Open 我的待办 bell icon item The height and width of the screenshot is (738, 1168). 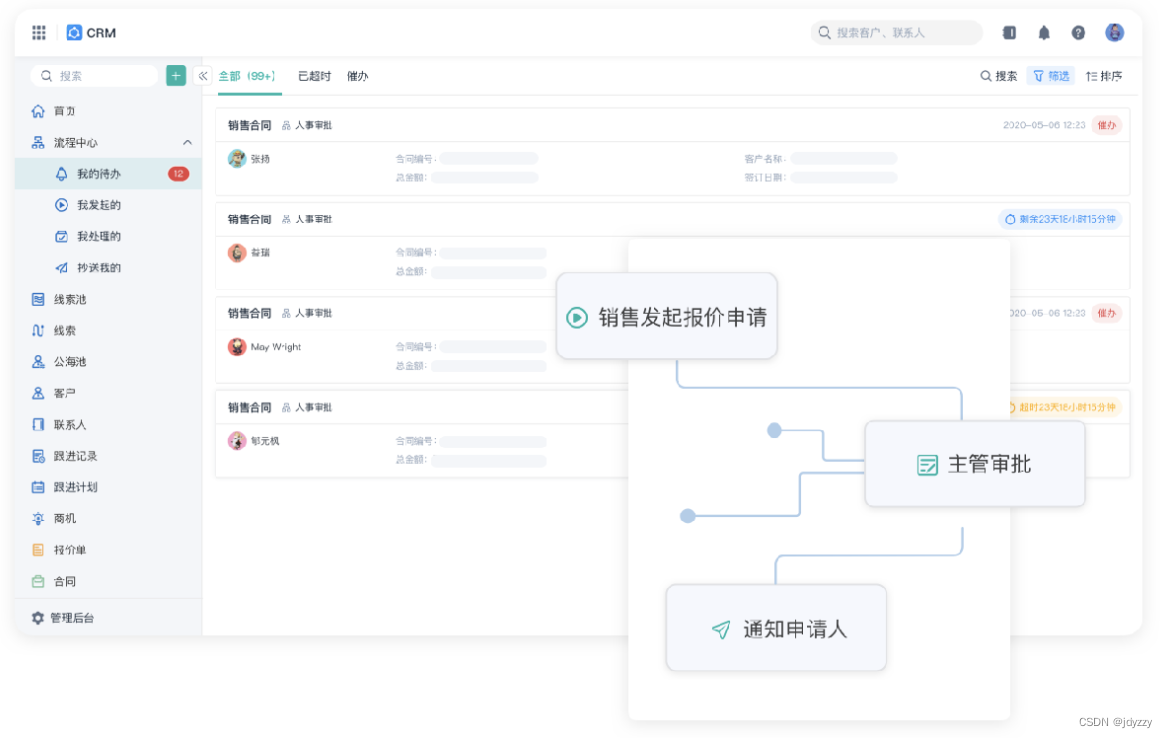click(62, 174)
